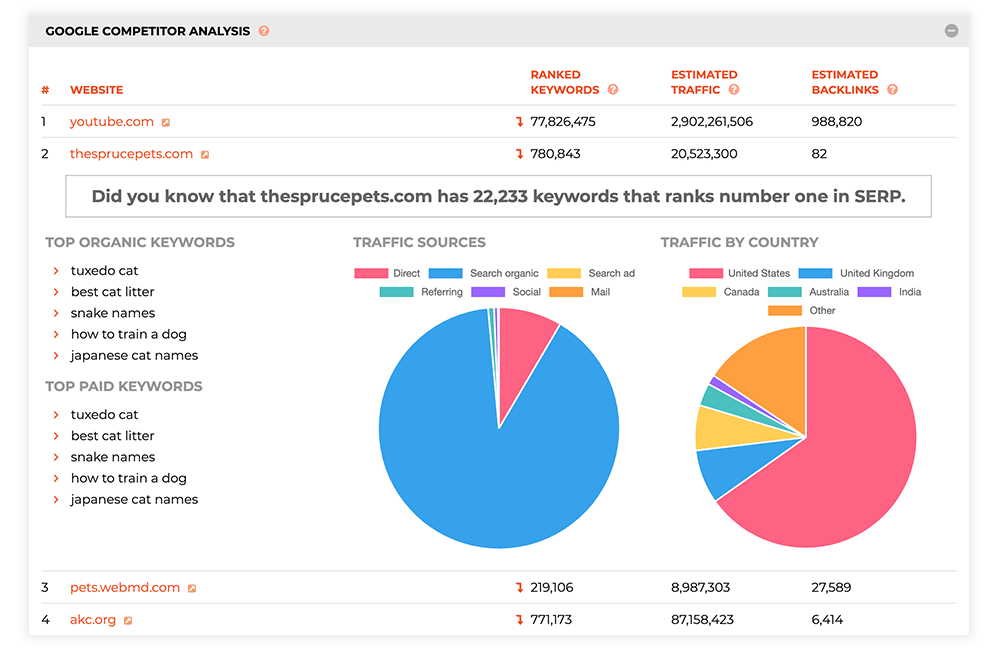Show help for Ranked Keywords column
This screenshot has height=650, width=1000.
[613, 89]
